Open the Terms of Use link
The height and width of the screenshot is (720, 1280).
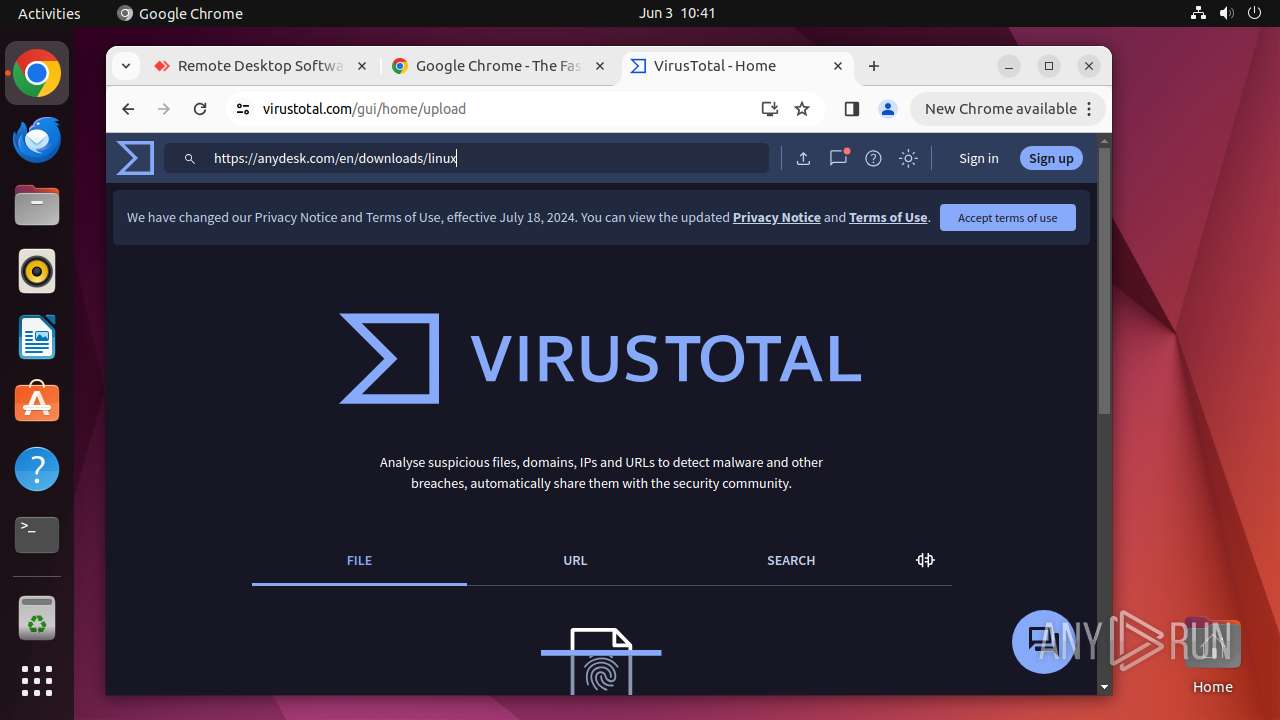coord(888,217)
